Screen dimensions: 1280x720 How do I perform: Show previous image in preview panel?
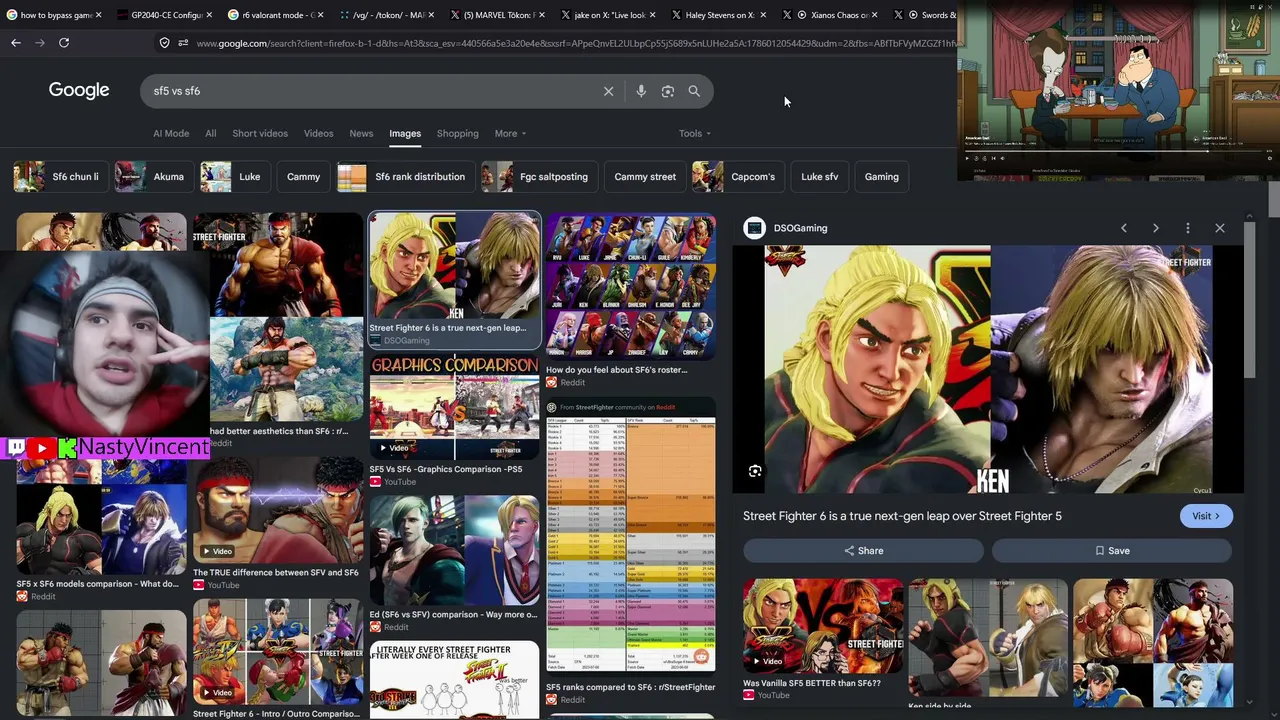pyautogui.click(x=1124, y=228)
